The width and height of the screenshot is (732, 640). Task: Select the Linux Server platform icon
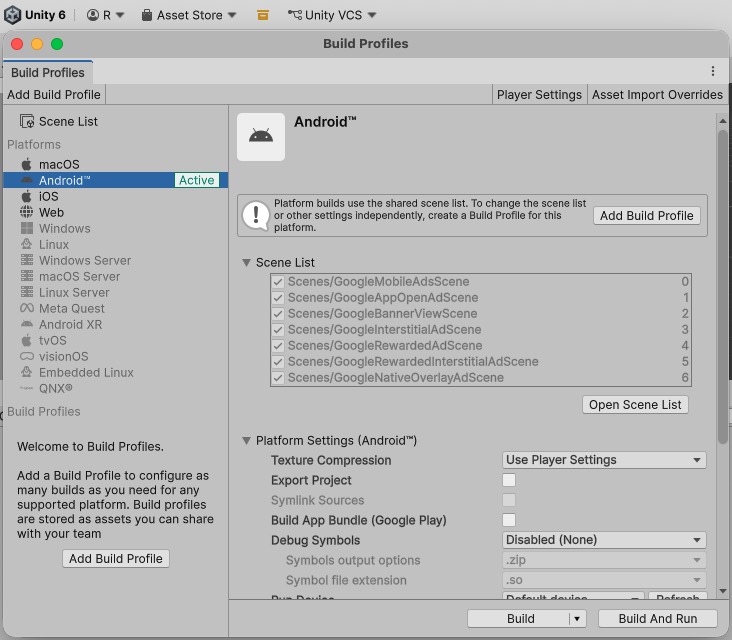27,292
